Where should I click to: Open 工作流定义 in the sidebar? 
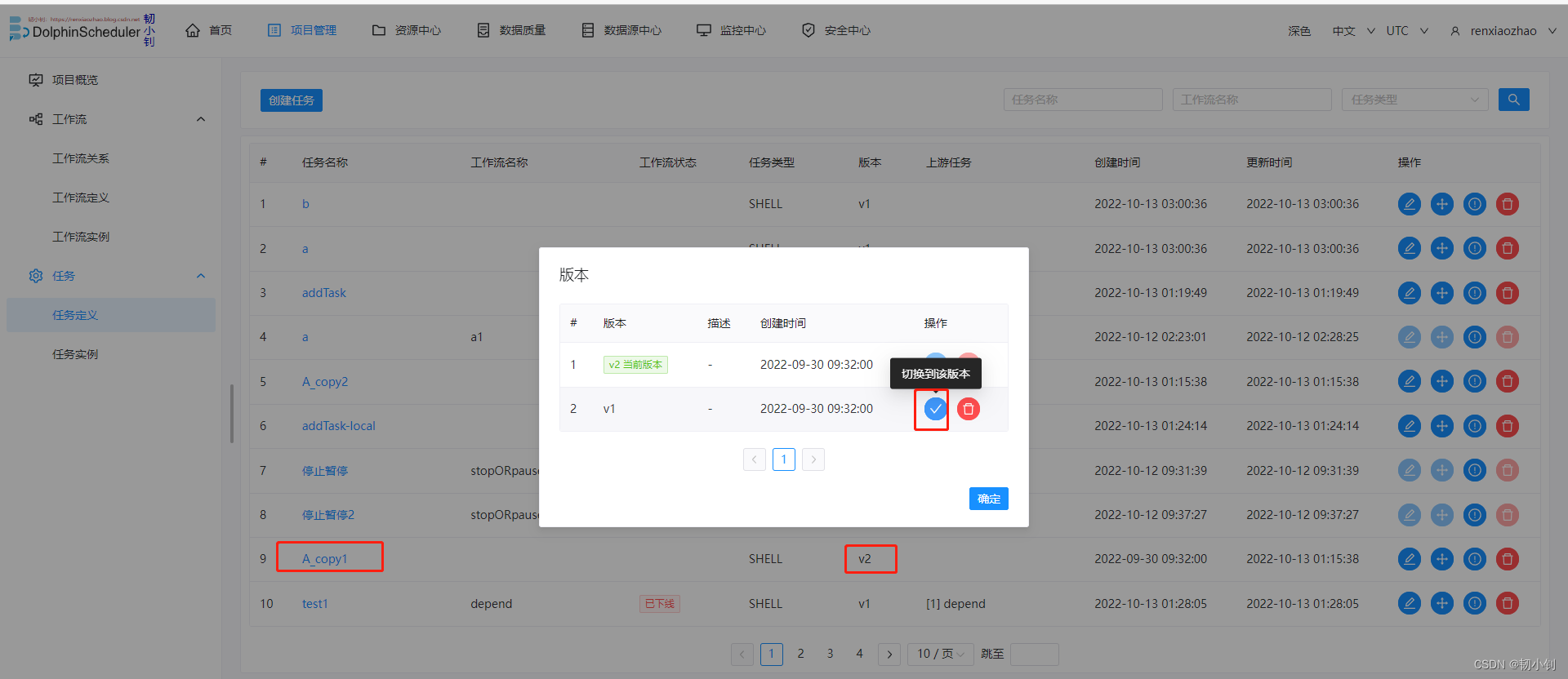tap(81, 197)
